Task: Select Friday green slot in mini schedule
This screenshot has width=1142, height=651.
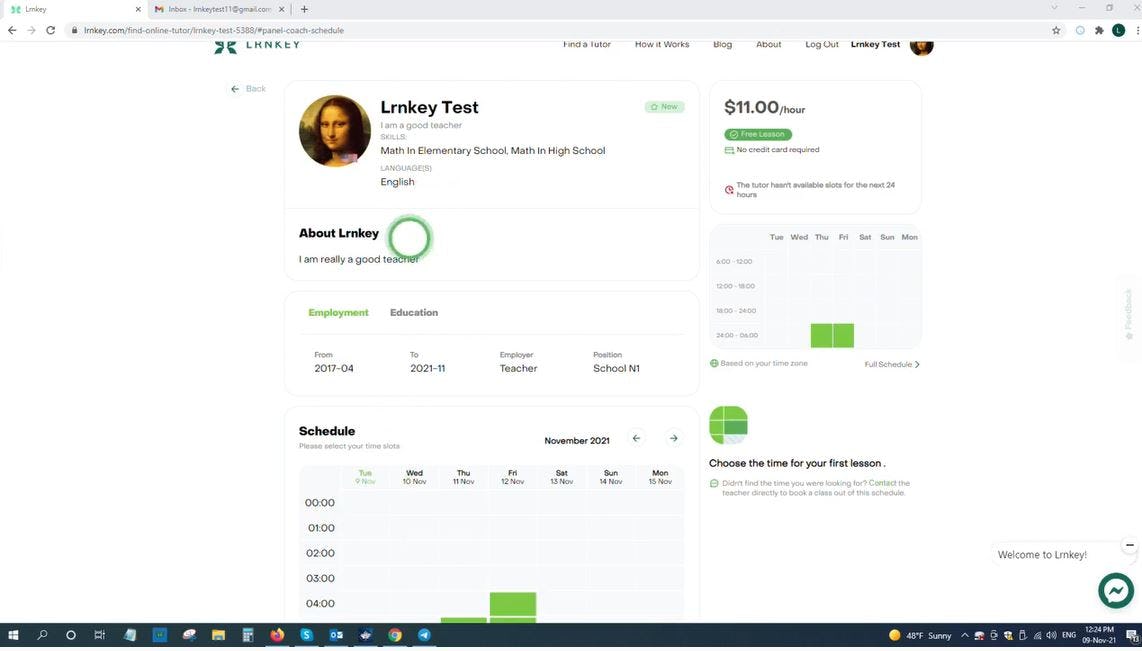Action: tap(843, 336)
